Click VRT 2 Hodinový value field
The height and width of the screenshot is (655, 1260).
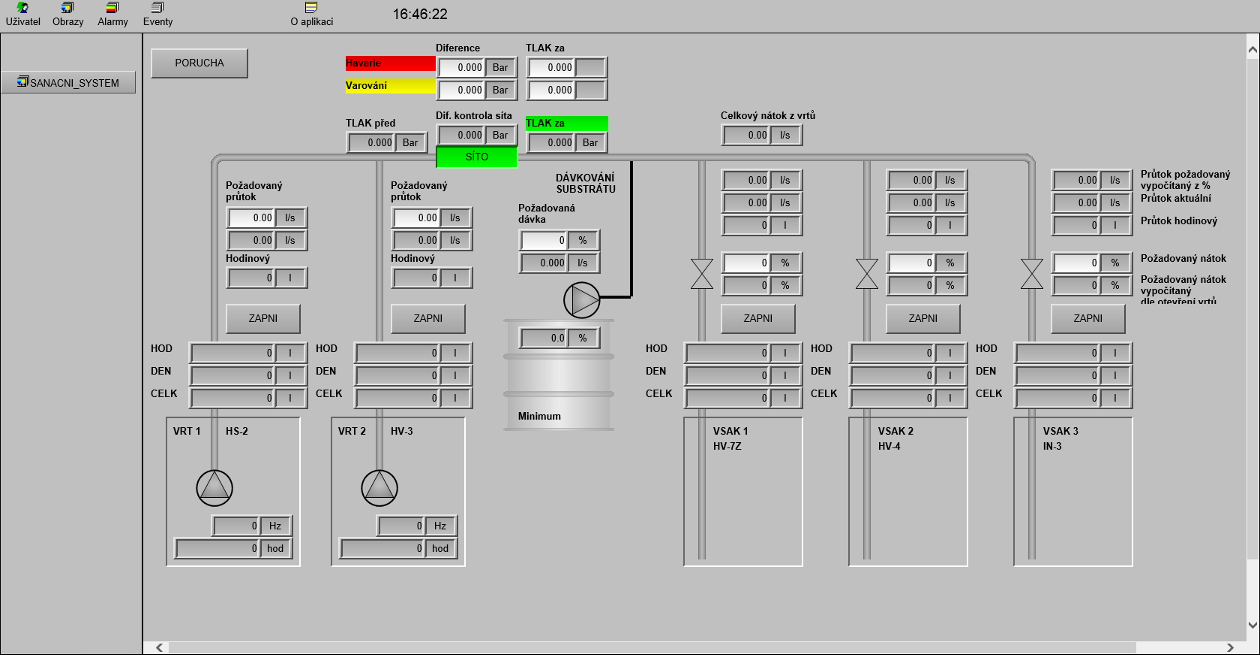point(416,278)
